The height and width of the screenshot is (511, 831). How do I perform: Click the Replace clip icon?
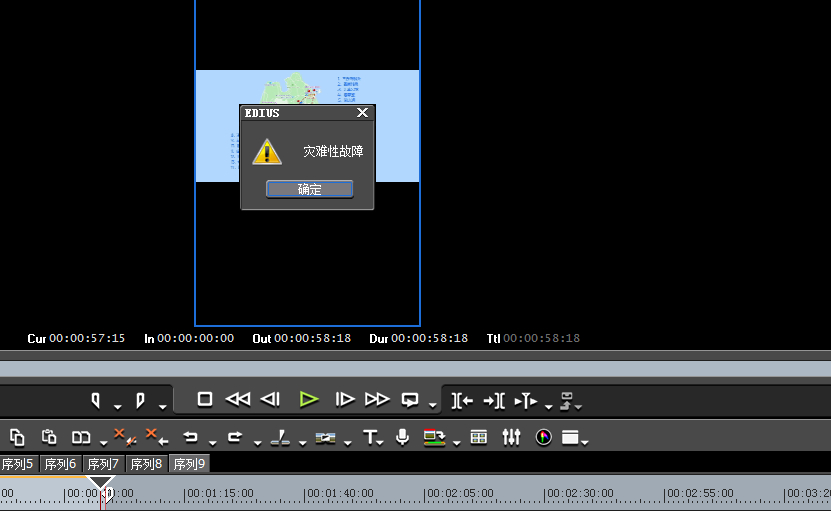coord(81,438)
